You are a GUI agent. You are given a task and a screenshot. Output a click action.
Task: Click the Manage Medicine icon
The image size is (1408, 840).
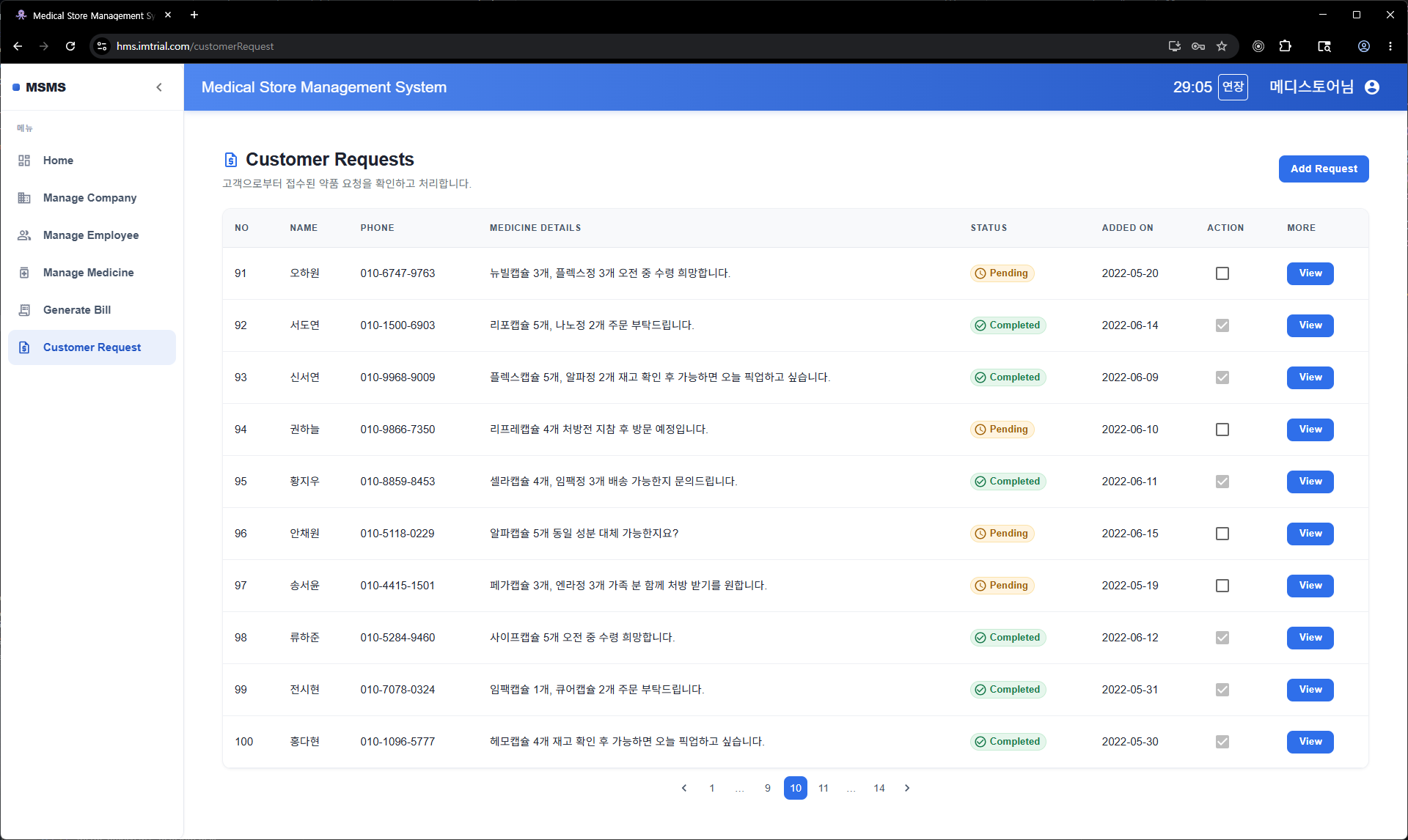(24, 273)
